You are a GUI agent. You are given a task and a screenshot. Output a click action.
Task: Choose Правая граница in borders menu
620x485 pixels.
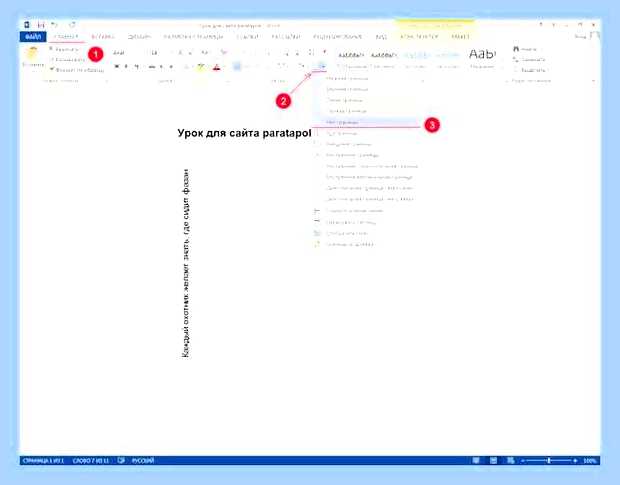[x=366, y=111]
